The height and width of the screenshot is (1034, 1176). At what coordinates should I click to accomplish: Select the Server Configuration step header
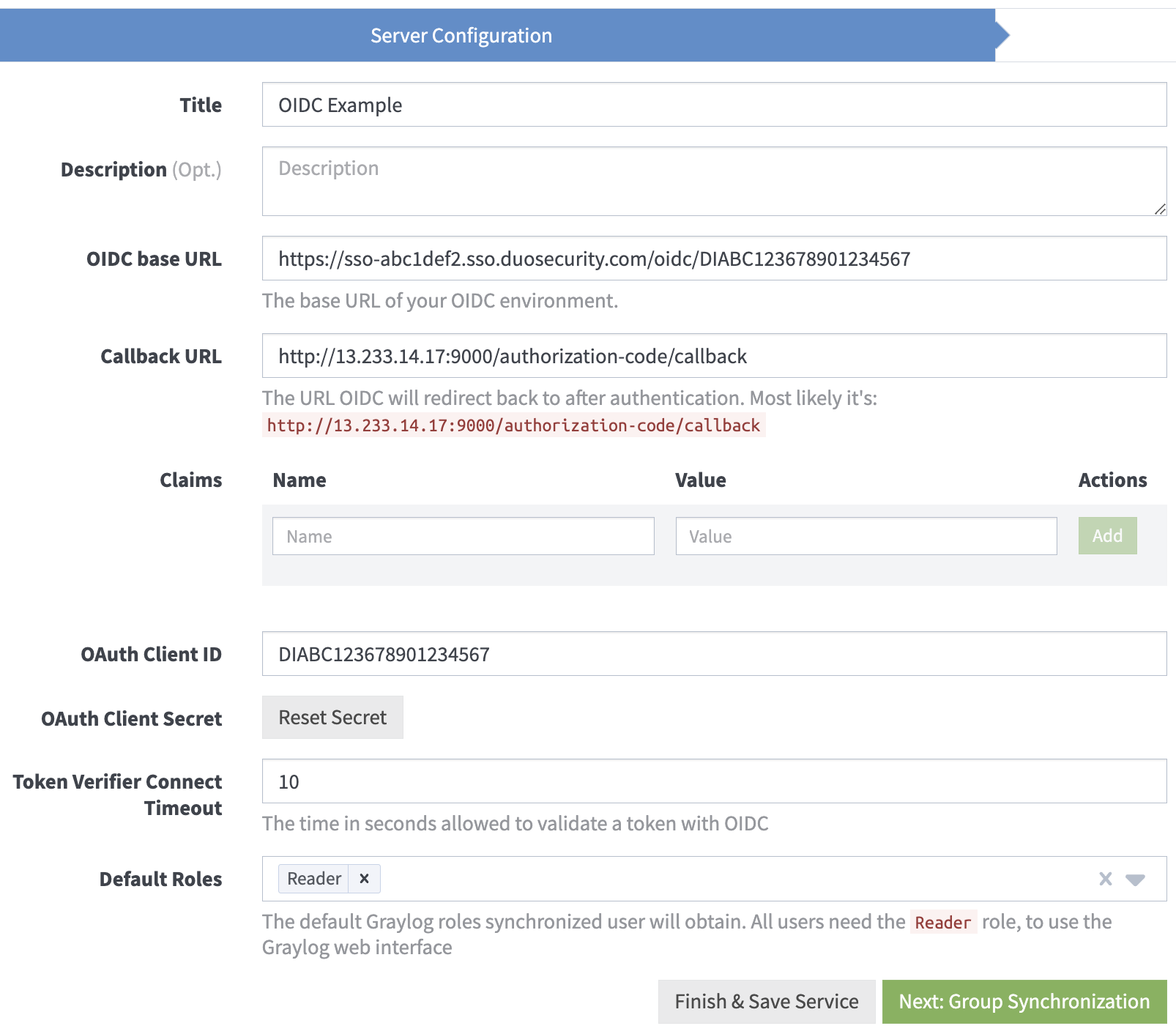click(461, 34)
